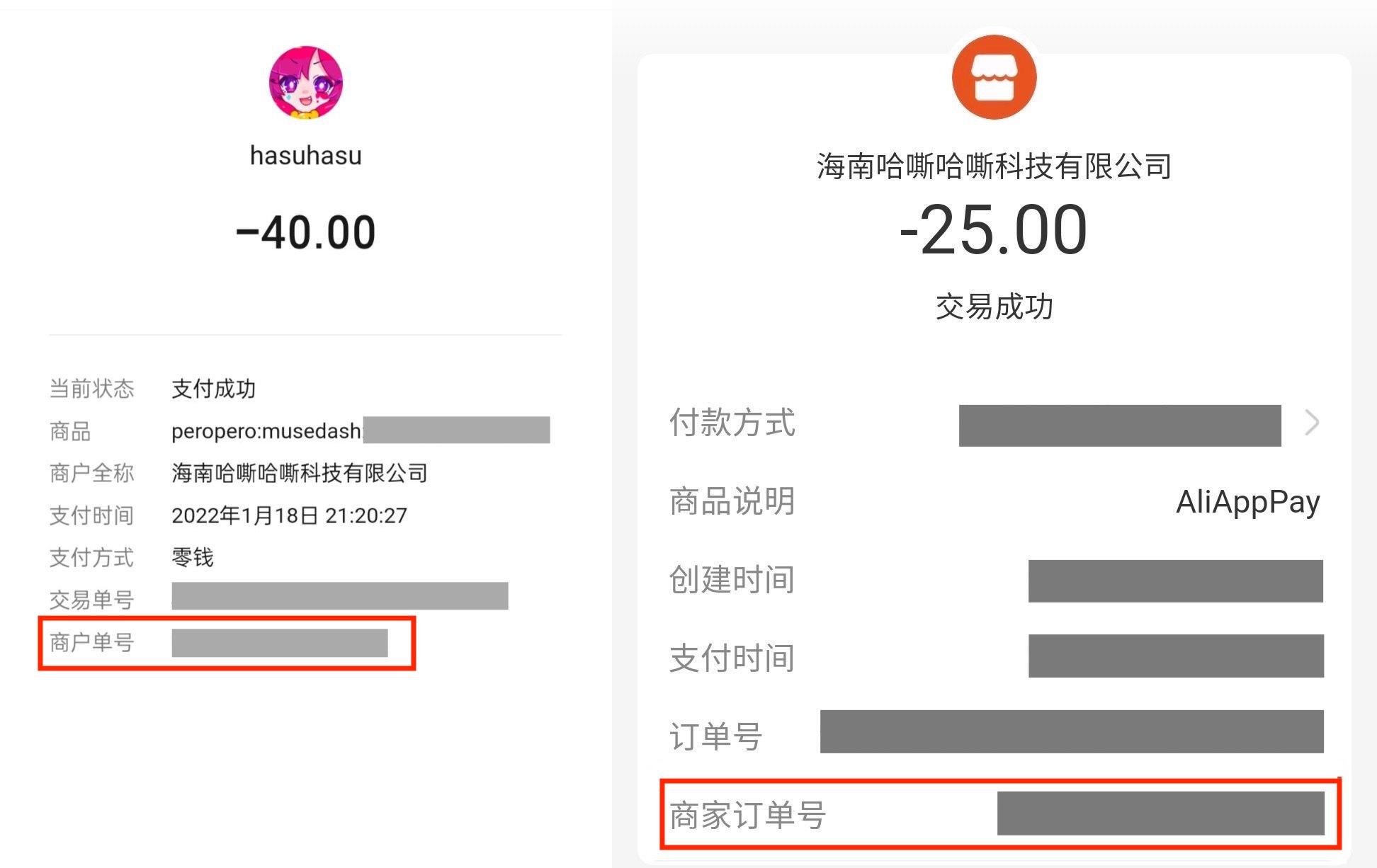
Task: Tap the 订单号 row label
Action: point(715,736)
